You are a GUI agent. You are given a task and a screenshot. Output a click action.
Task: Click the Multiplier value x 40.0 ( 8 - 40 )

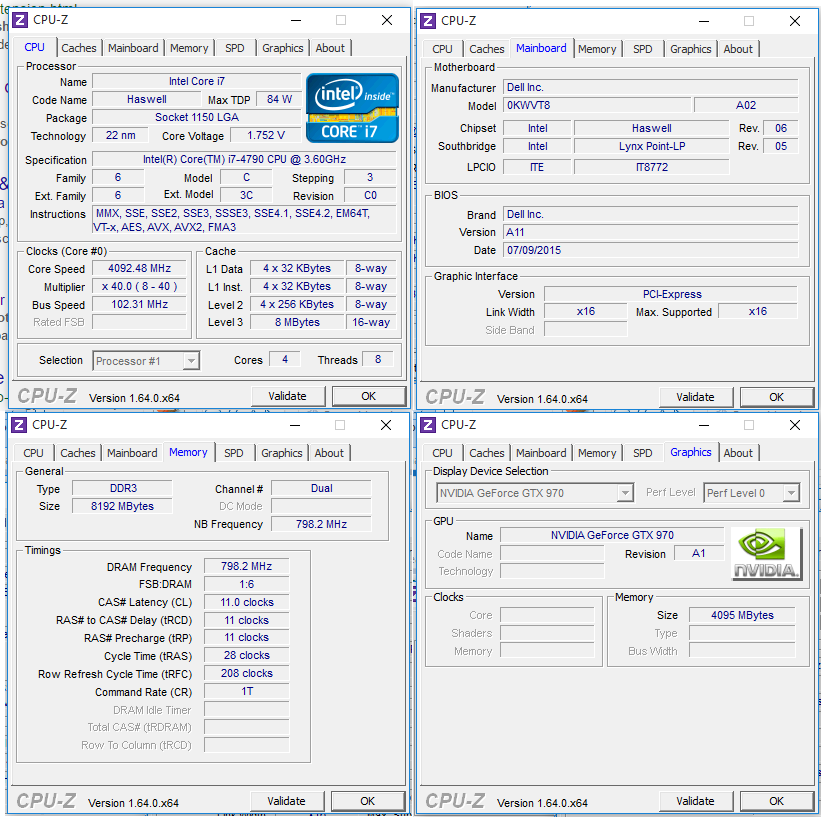pyautogui.click(x=139, y=287)
